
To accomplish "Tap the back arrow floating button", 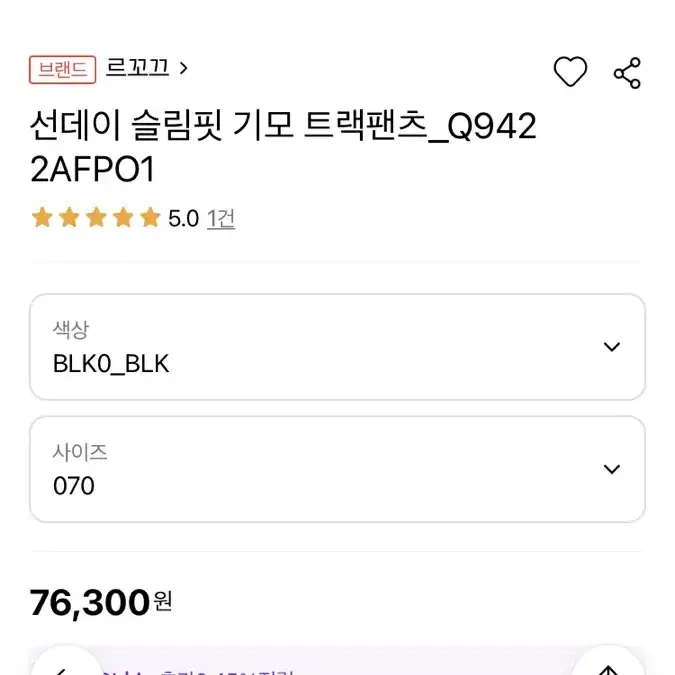I will point(65,663).
